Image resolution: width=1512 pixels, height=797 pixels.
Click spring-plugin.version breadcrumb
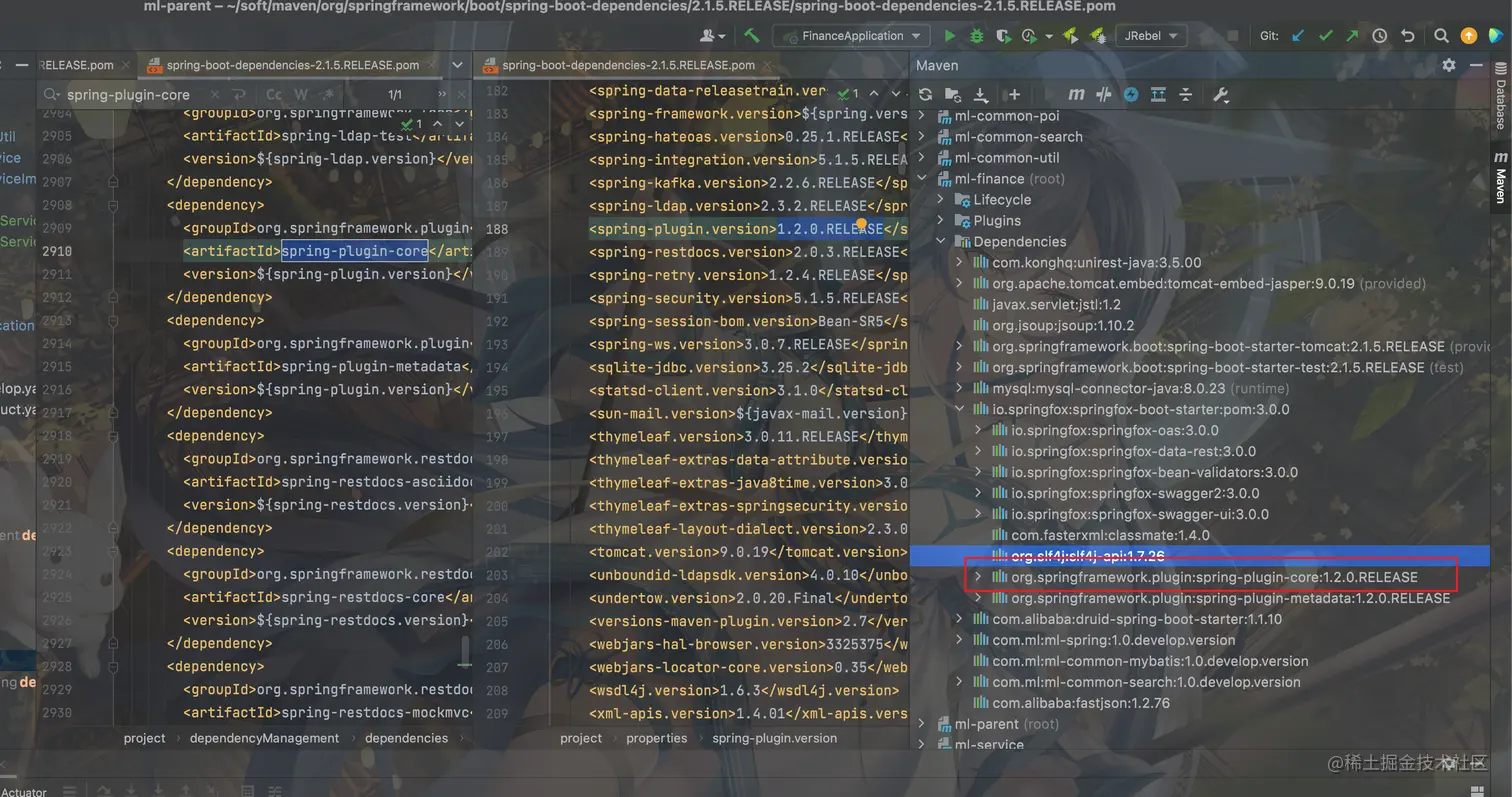pos(774,738)
